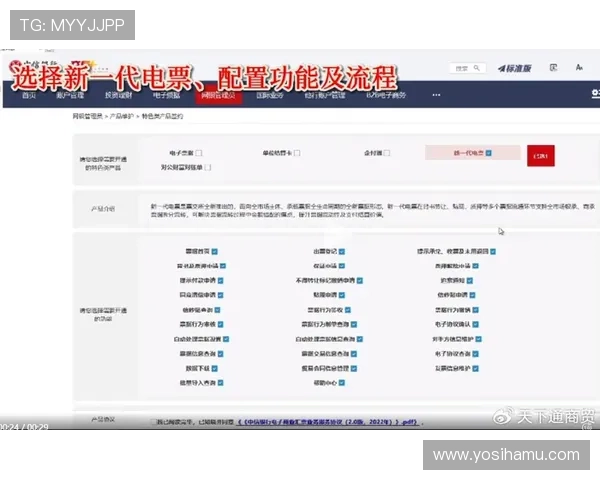
Task: Go to the 首页 tab
Action: click(29, 95)
